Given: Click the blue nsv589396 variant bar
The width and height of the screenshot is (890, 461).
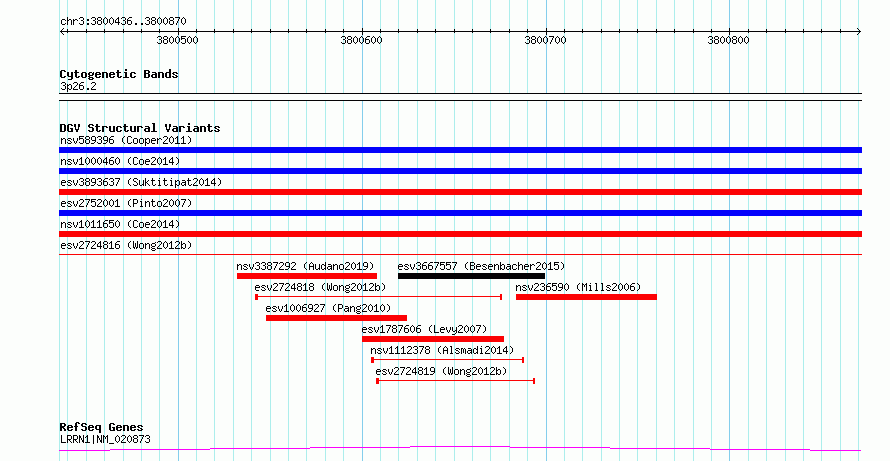Looking at the screenshot, I should 460,150.
